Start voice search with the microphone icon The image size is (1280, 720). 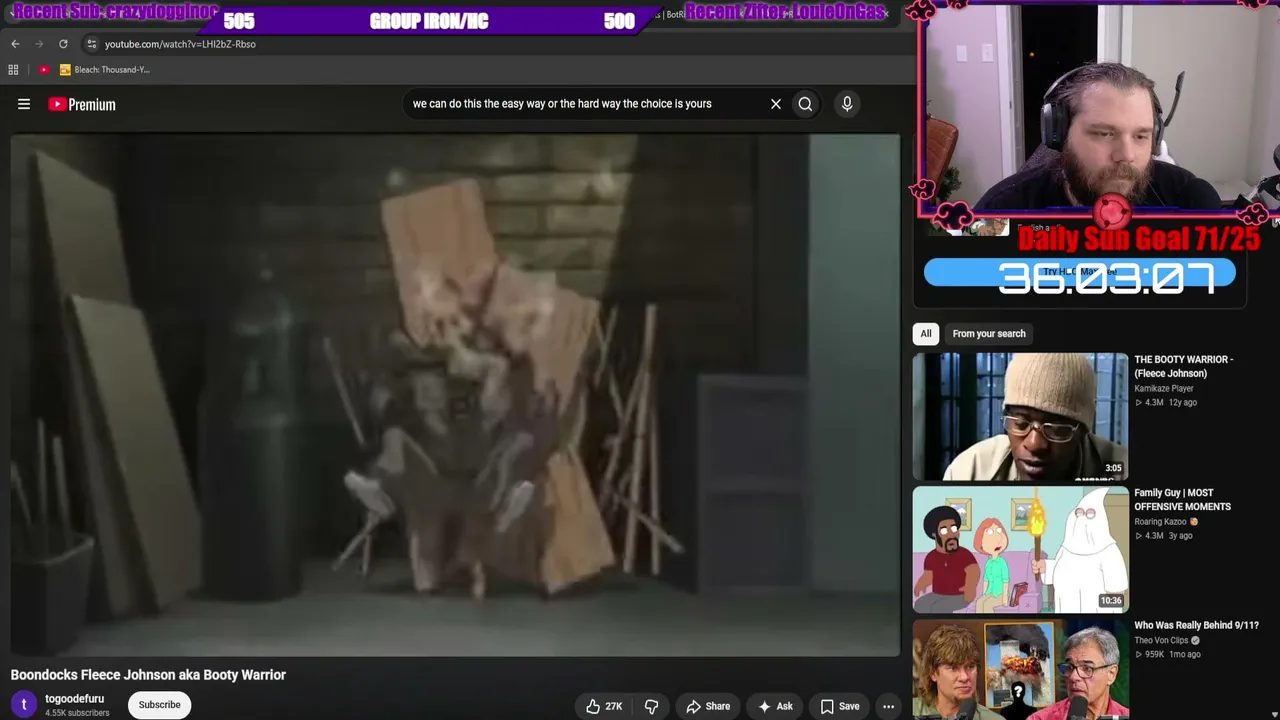coord(847,104)
